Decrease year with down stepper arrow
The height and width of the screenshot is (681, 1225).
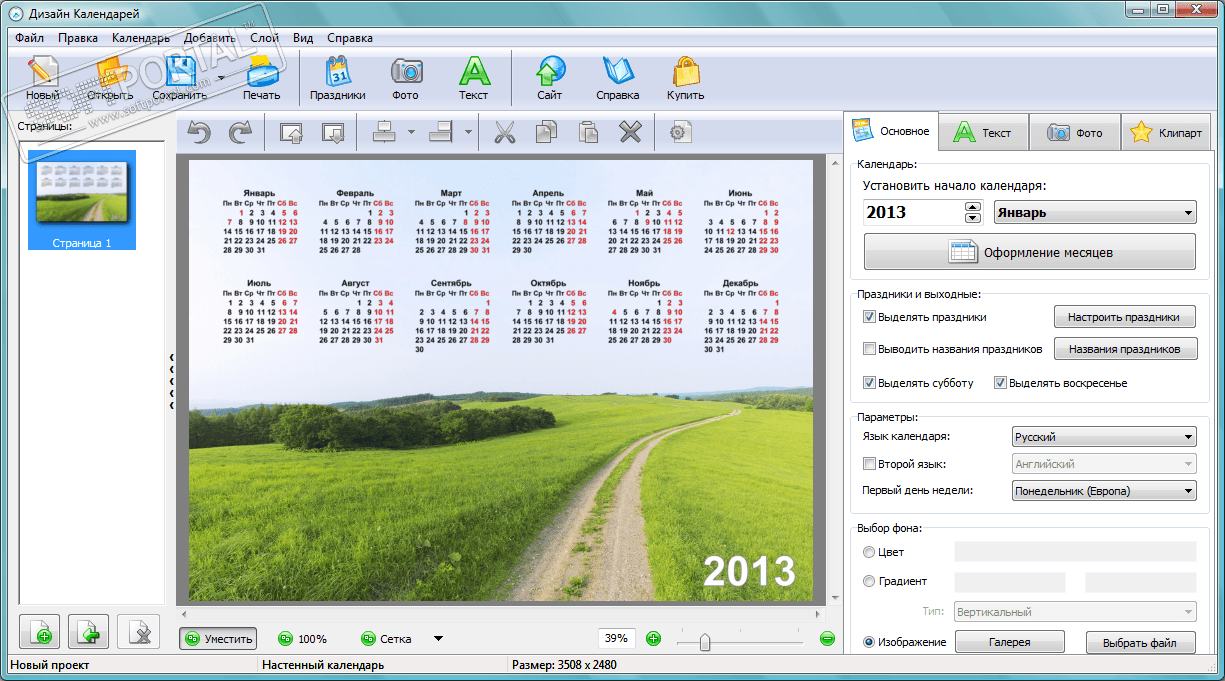pos(973,218)
